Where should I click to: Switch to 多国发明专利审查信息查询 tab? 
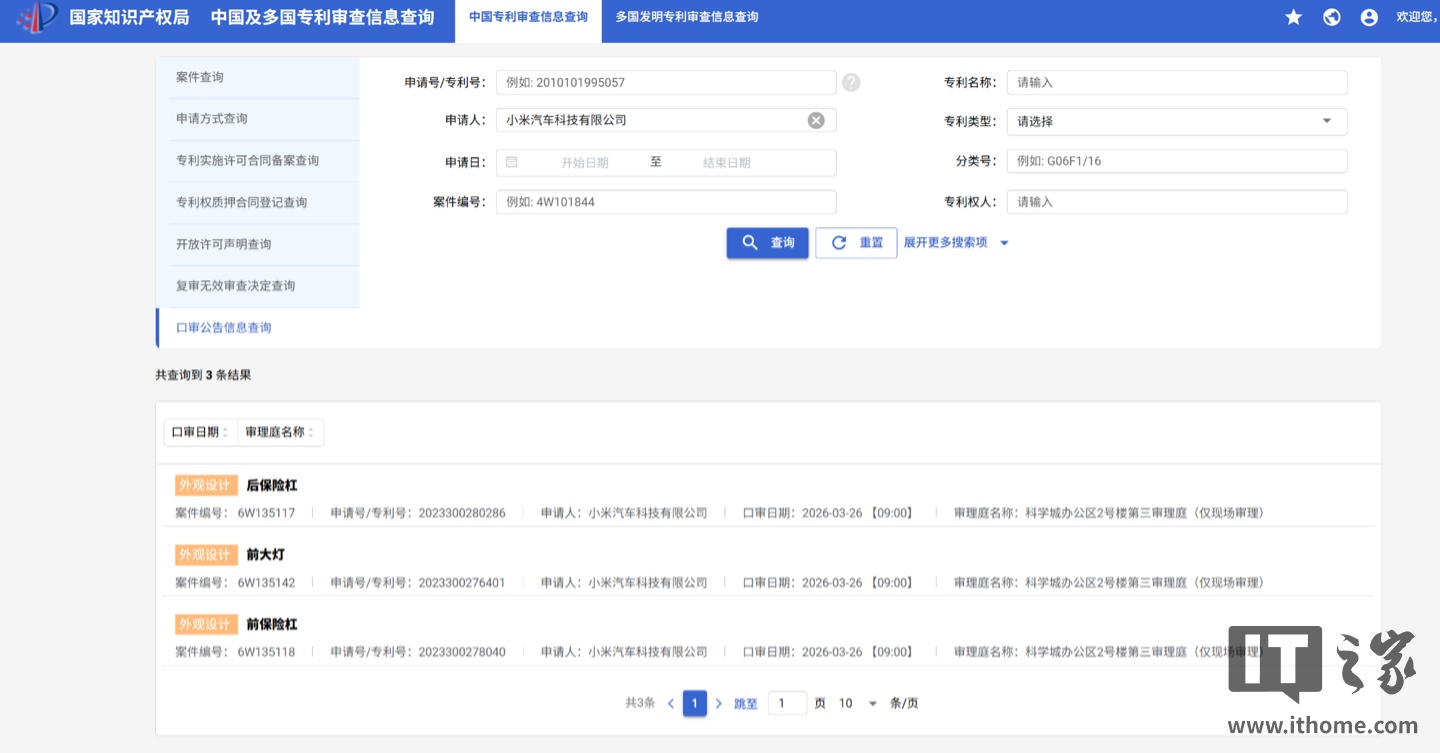tap(686, 17)
